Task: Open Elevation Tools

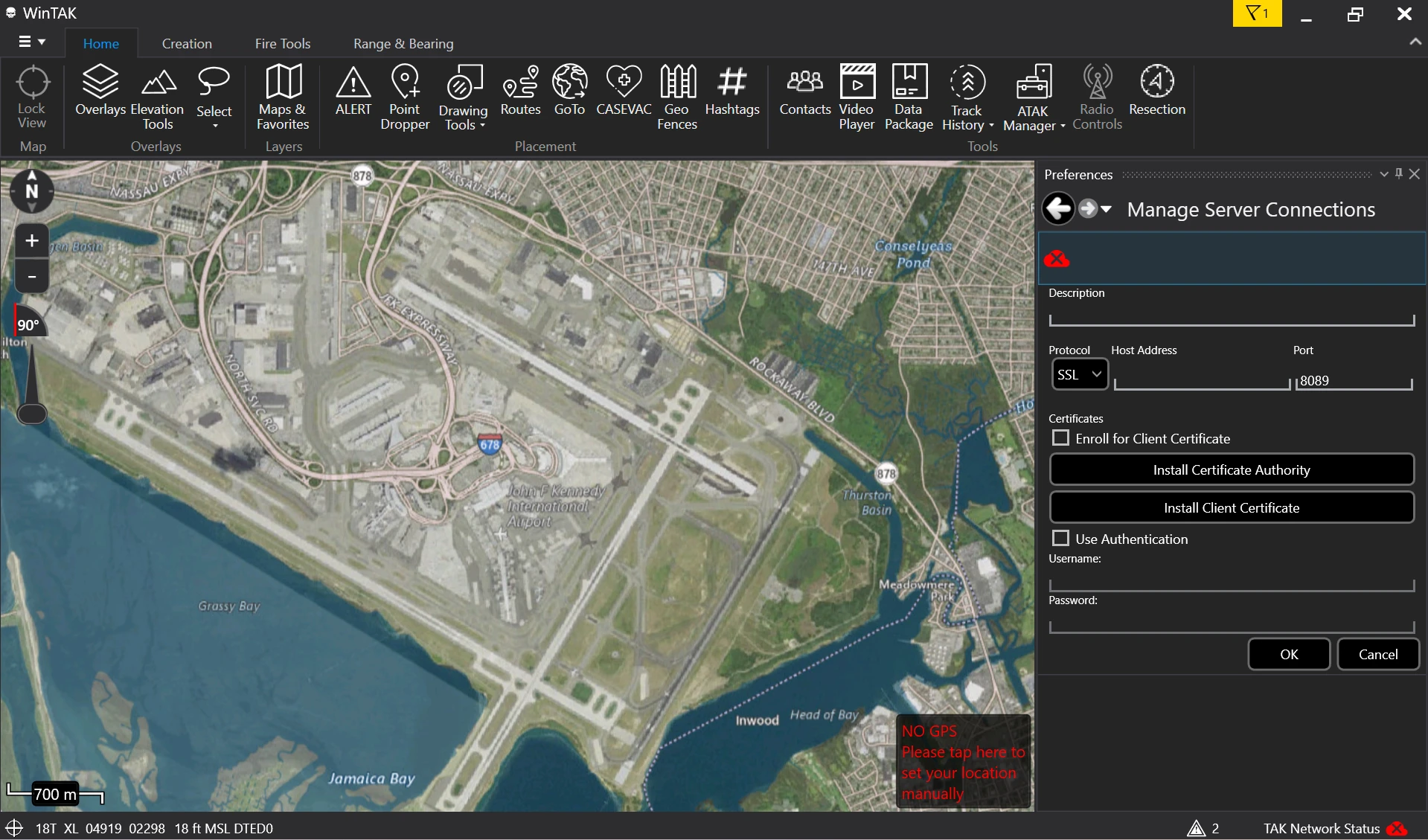Action: [x=157, y=97]
